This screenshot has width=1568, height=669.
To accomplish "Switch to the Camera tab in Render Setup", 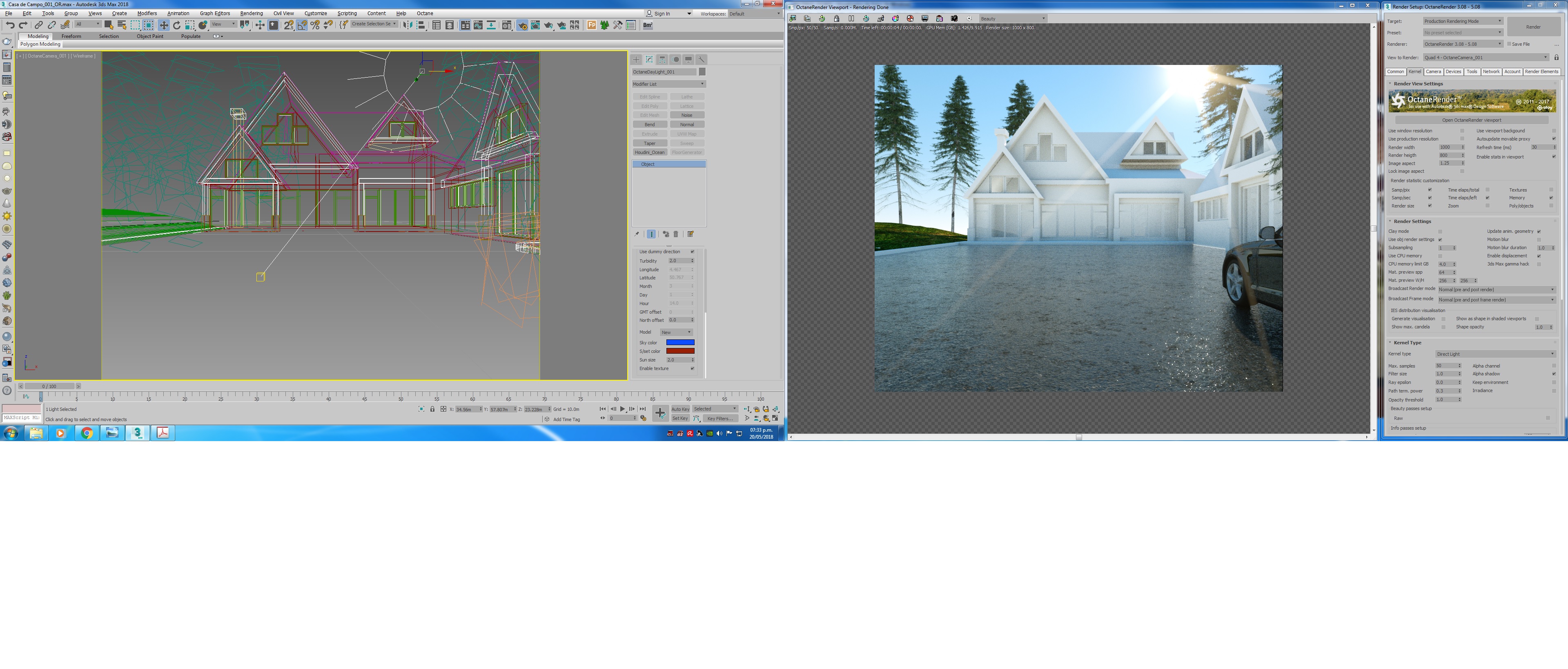I will 1433,71.
